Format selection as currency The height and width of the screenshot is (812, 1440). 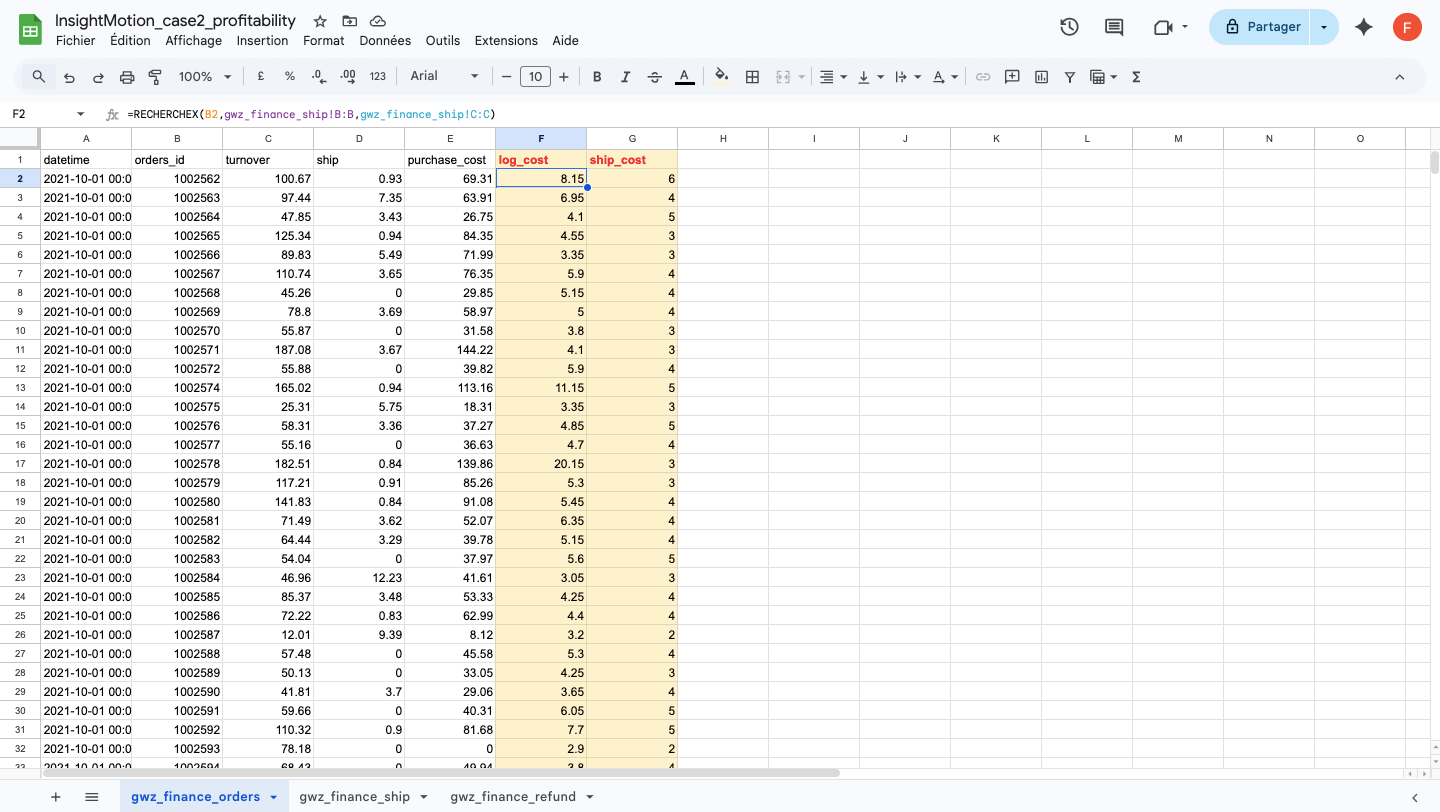tap(260, 76)
